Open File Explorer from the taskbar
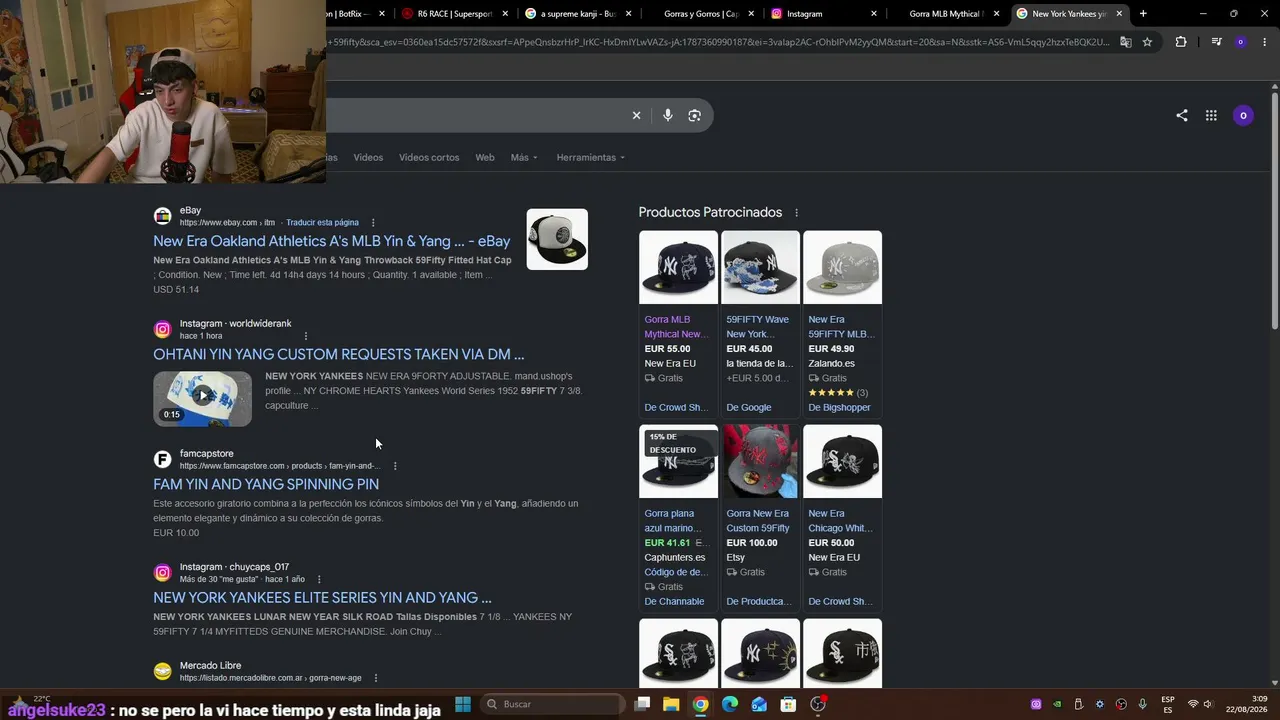1280x720 pixels. pyautogui.click(x=671, y=704)
